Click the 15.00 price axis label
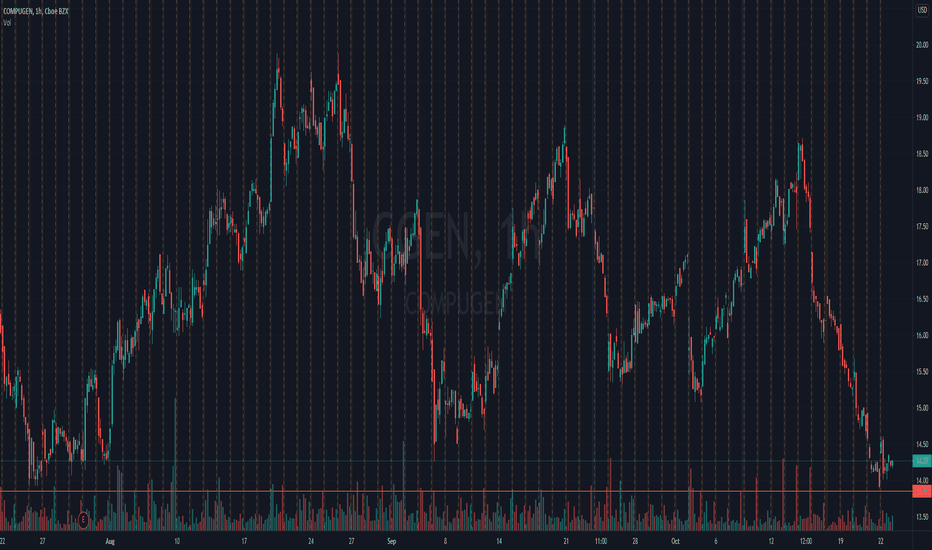The image size is (932, 550). (922, 408)
